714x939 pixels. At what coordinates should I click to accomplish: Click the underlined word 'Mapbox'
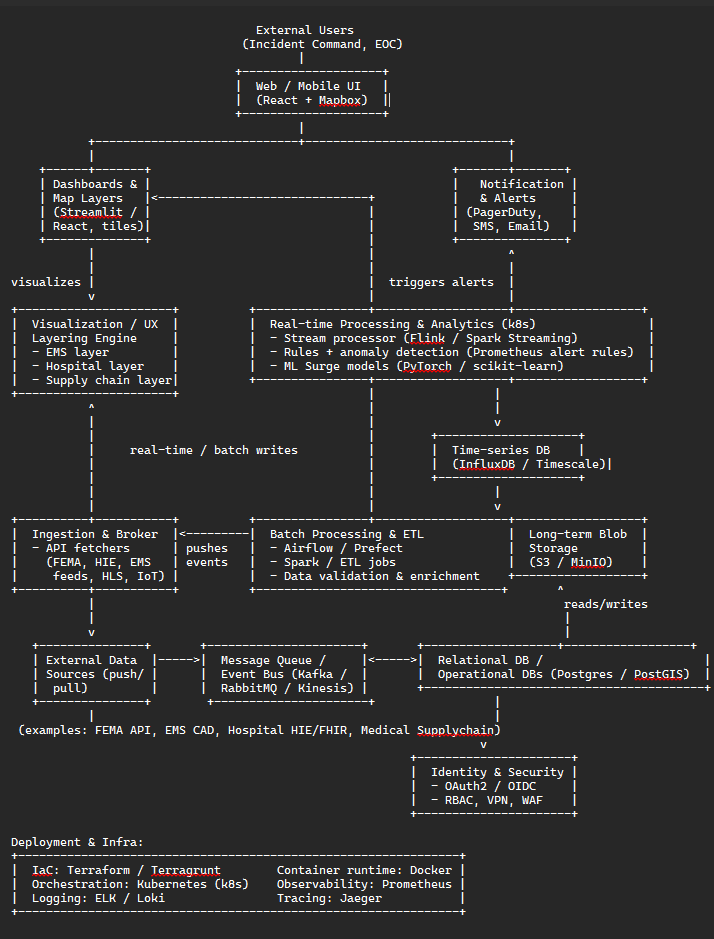pyautogui.click(x=340, y=100)
